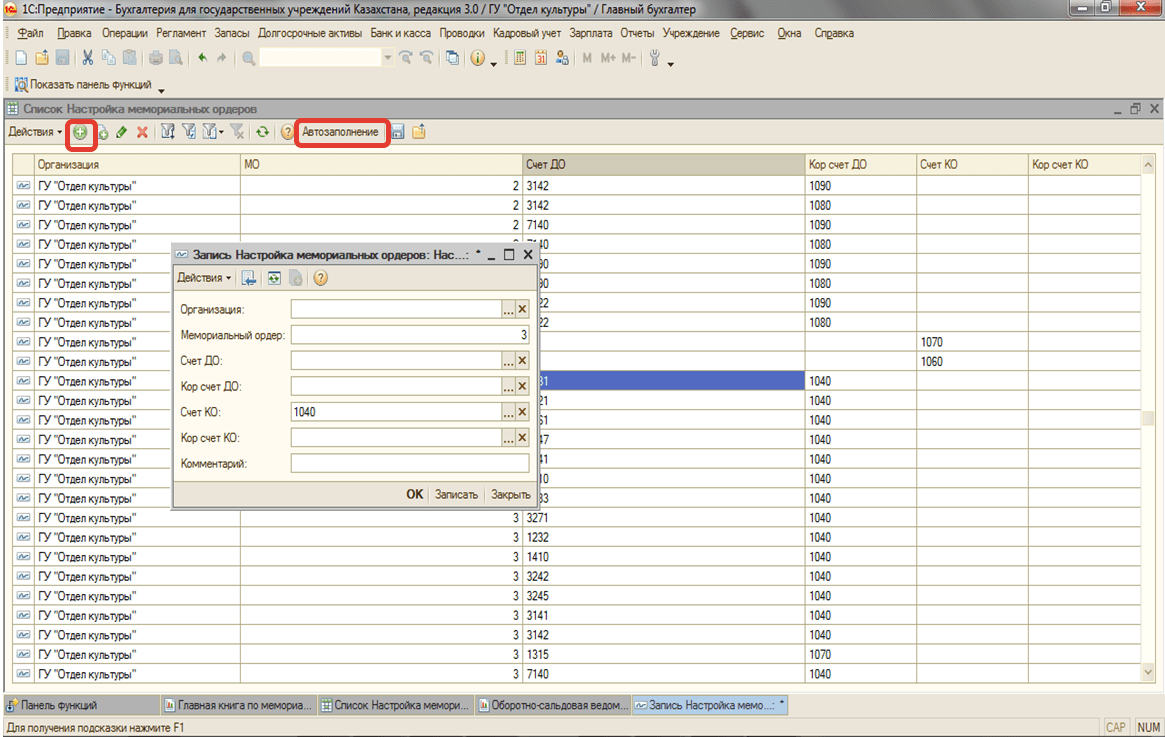This screenshot has height=737, width=1165.
Task: Clear the Счет КО field with X
Action: pyautogui.click(x=521, y=412)
